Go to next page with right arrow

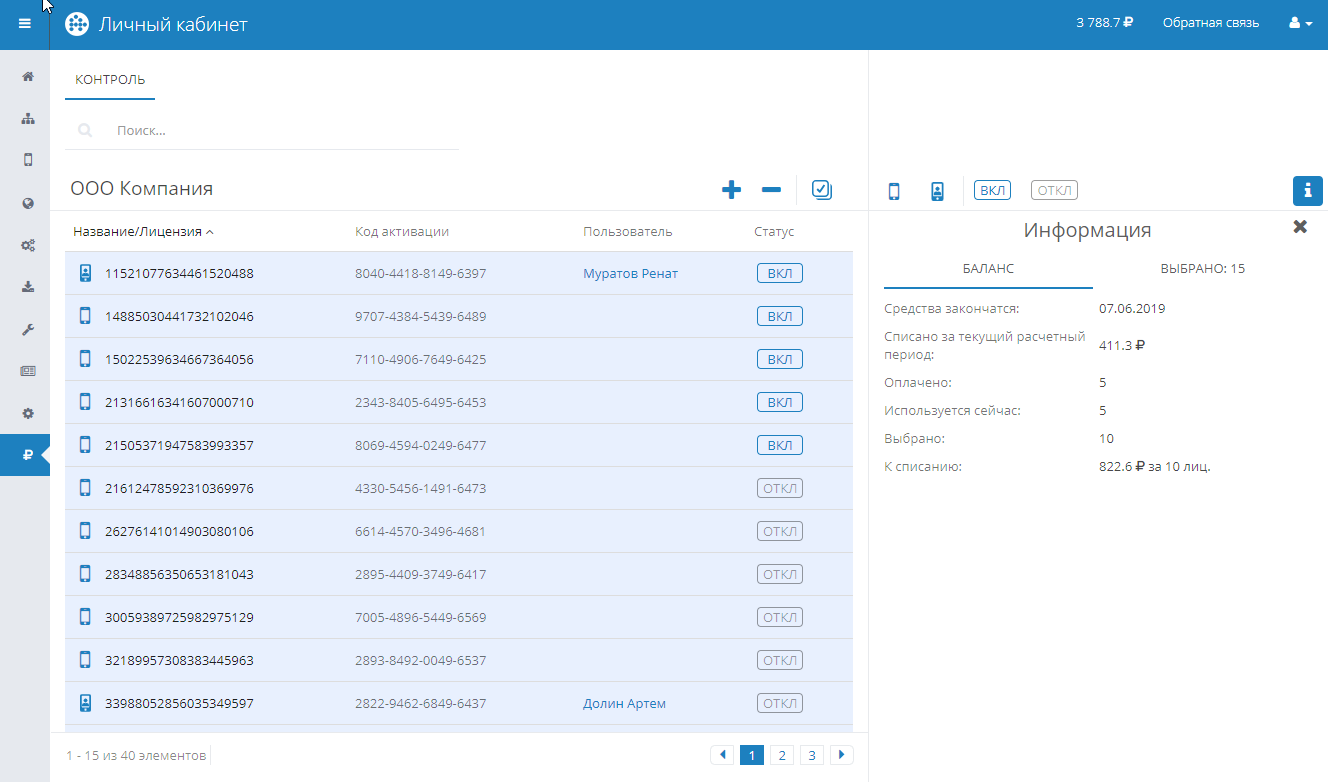click(842, 755)
